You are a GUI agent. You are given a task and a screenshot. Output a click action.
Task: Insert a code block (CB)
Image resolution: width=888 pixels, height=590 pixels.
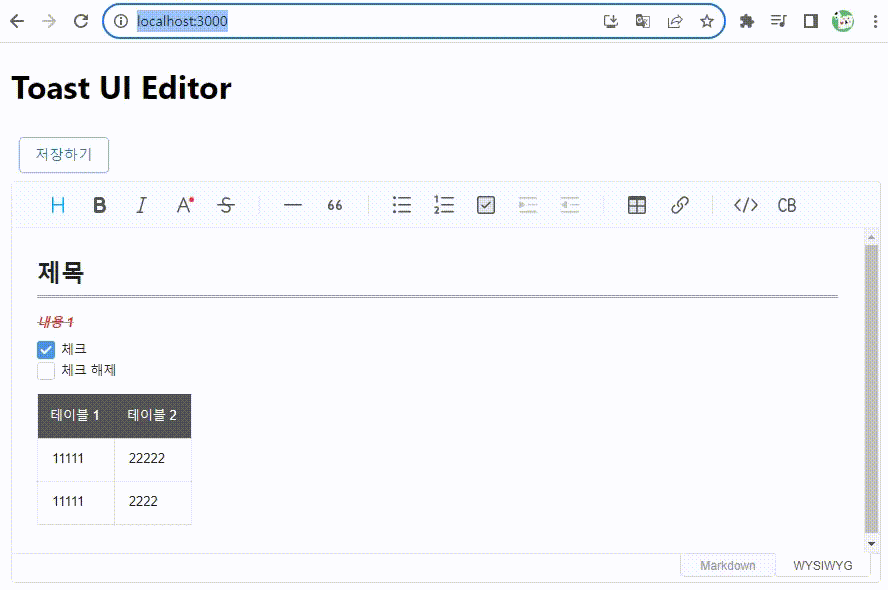[787, 205]
